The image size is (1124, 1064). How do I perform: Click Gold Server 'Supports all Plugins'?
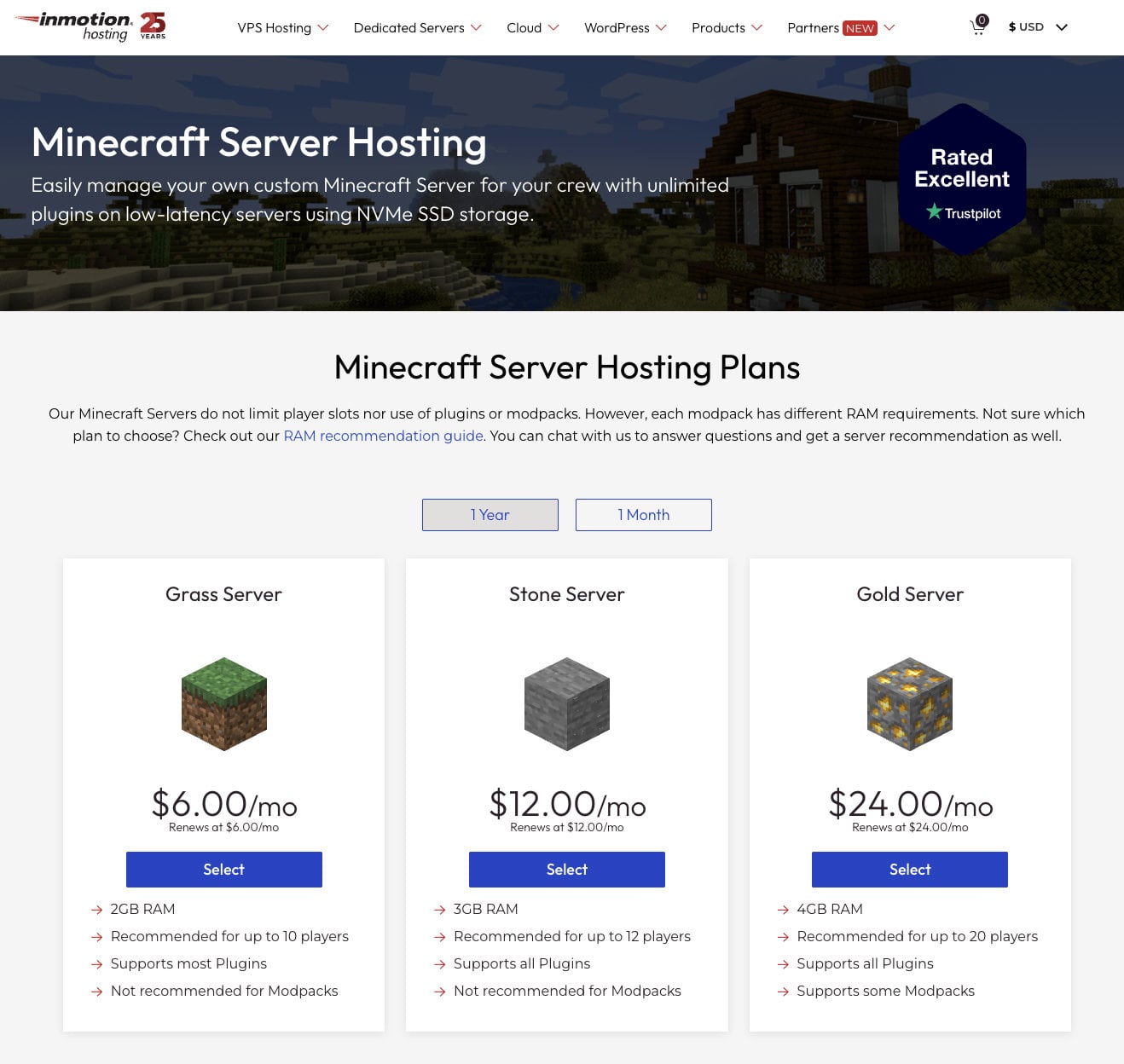865,963
